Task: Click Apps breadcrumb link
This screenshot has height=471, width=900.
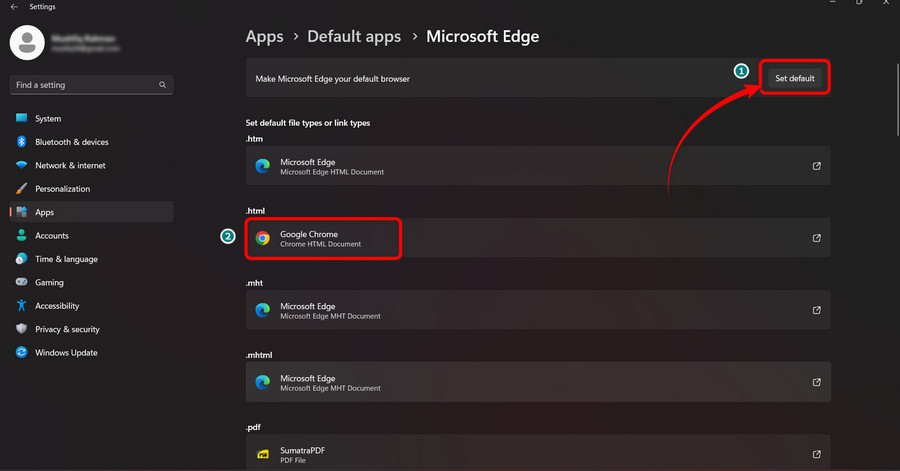Action: coord(265,37)
